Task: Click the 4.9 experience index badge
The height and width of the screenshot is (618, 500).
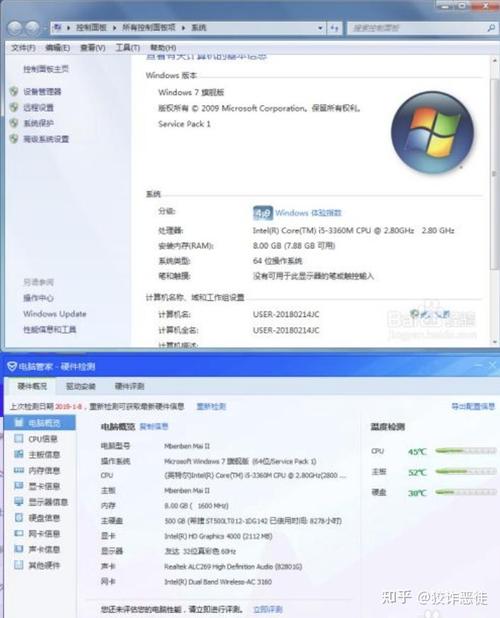Action: 262,213
